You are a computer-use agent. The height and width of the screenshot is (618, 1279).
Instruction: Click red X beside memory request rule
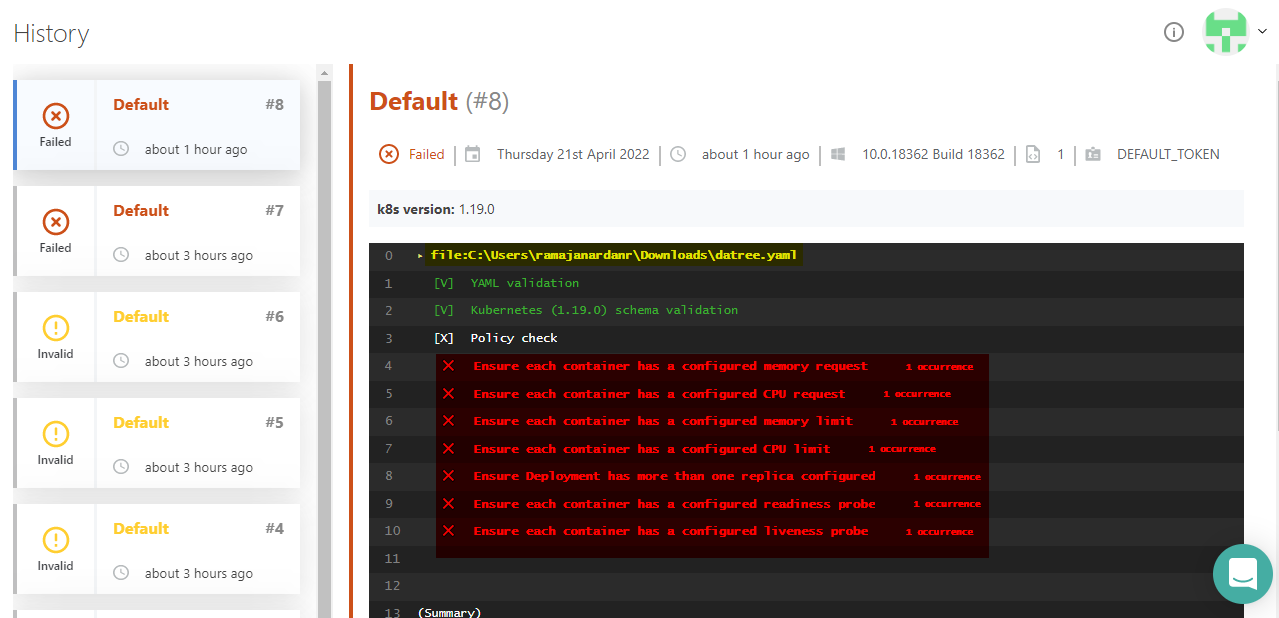coord(448,366)
